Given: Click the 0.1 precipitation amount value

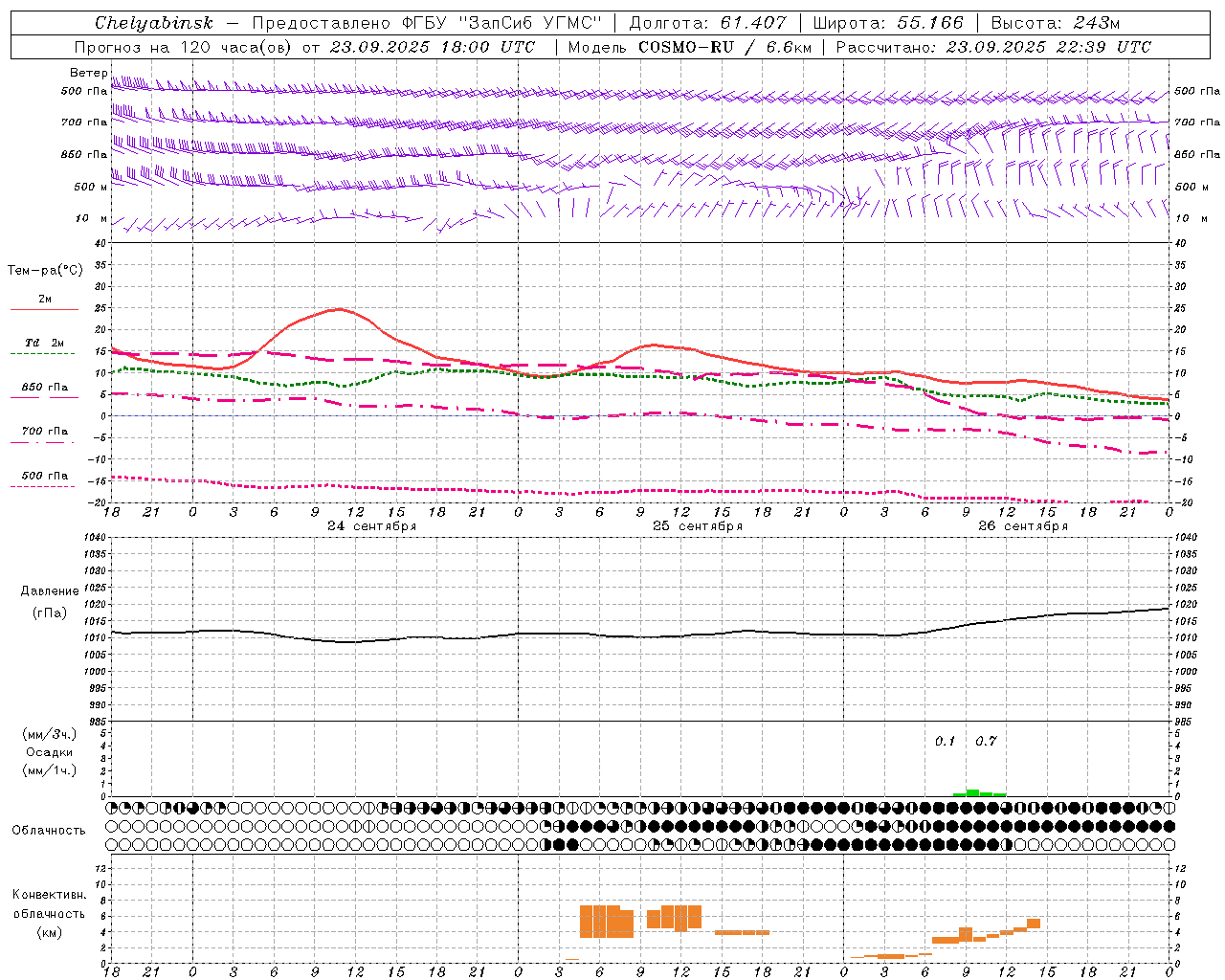Looking at the screenshot, I should pos(946,741).
